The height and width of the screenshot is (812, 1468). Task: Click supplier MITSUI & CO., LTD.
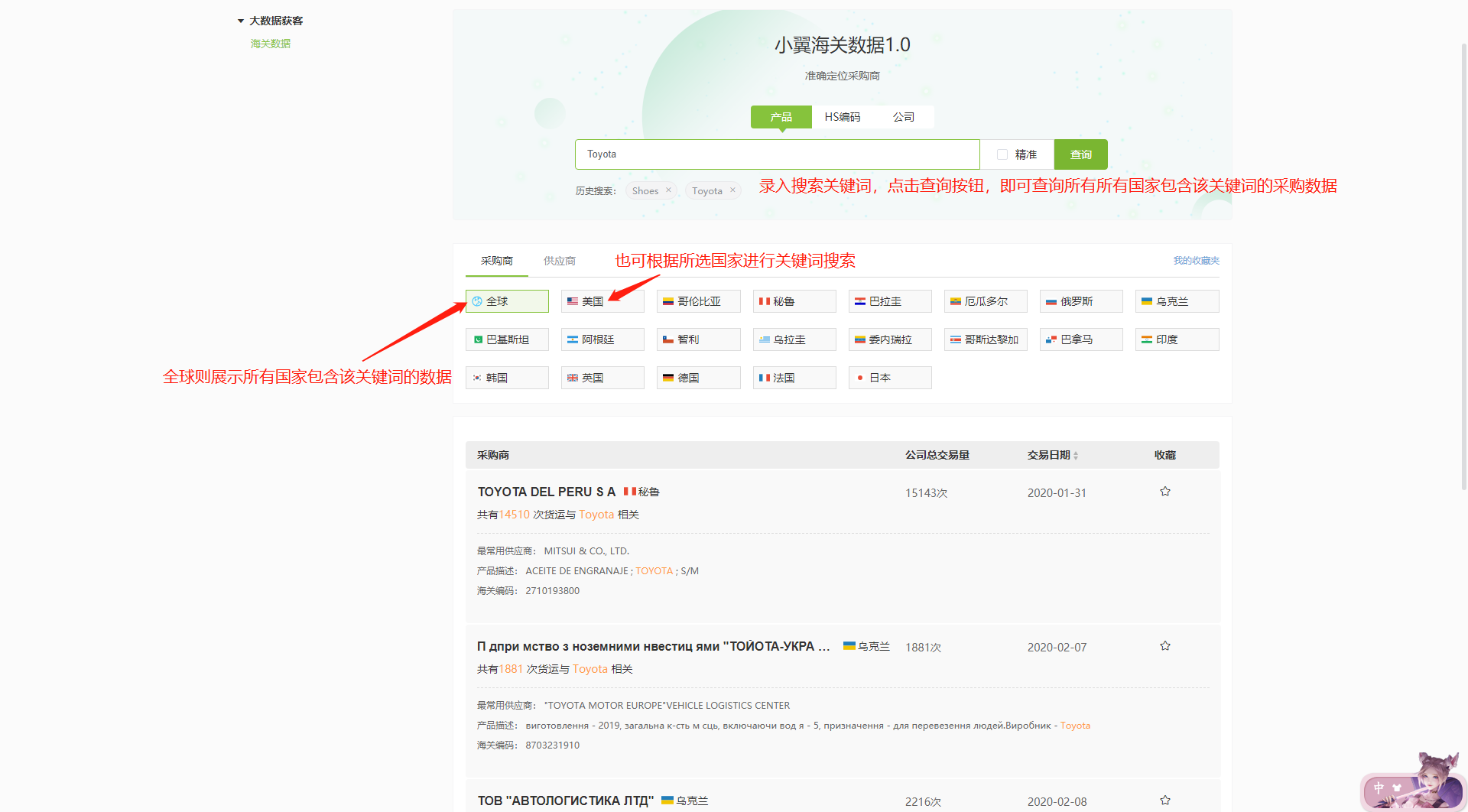pyautogui.click(x=586, y=551)
